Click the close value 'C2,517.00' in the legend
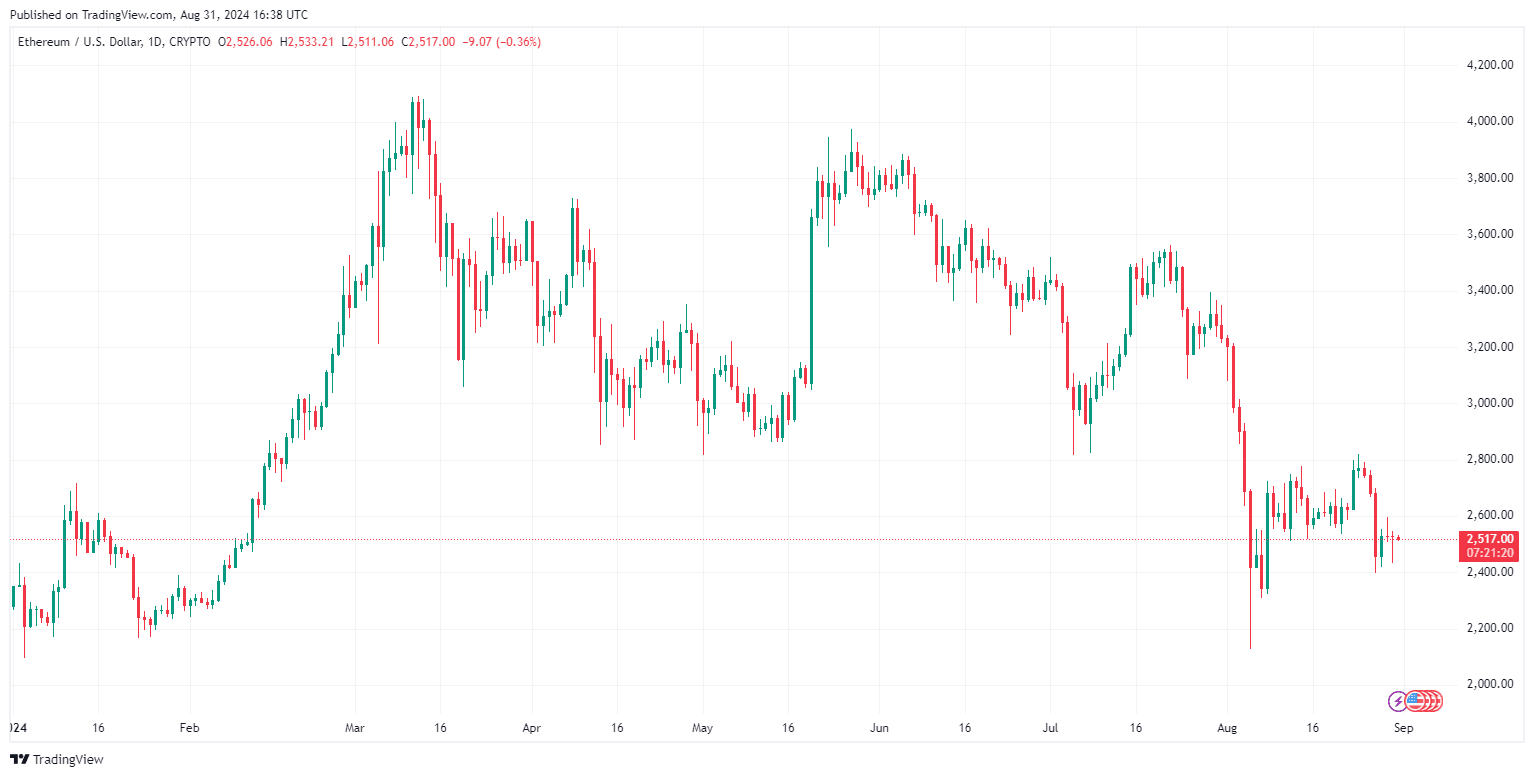The width and height of the screenshot is (1534, 777). click(428, 42)
